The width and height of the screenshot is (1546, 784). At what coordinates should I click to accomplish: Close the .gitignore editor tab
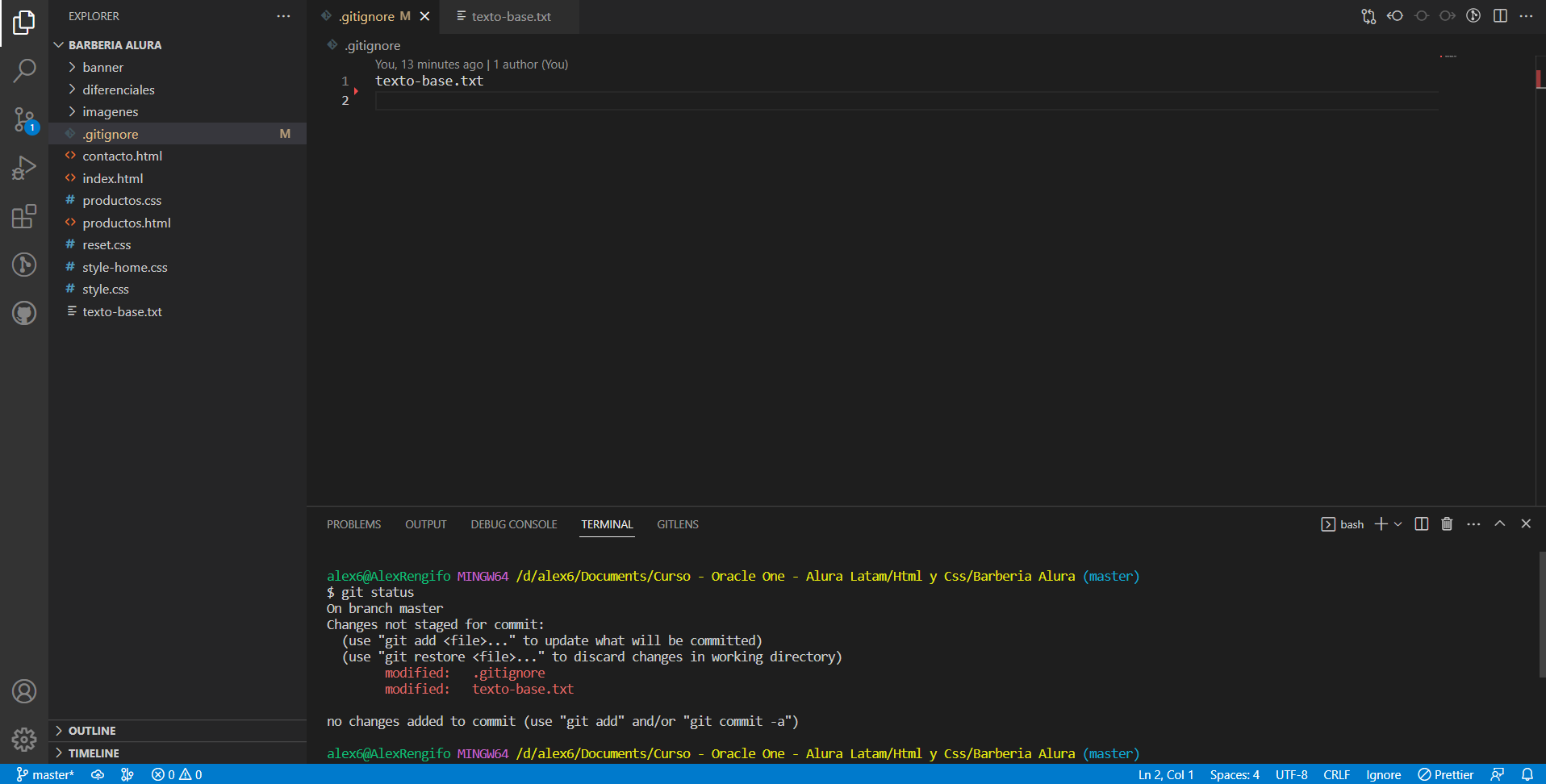424,16
